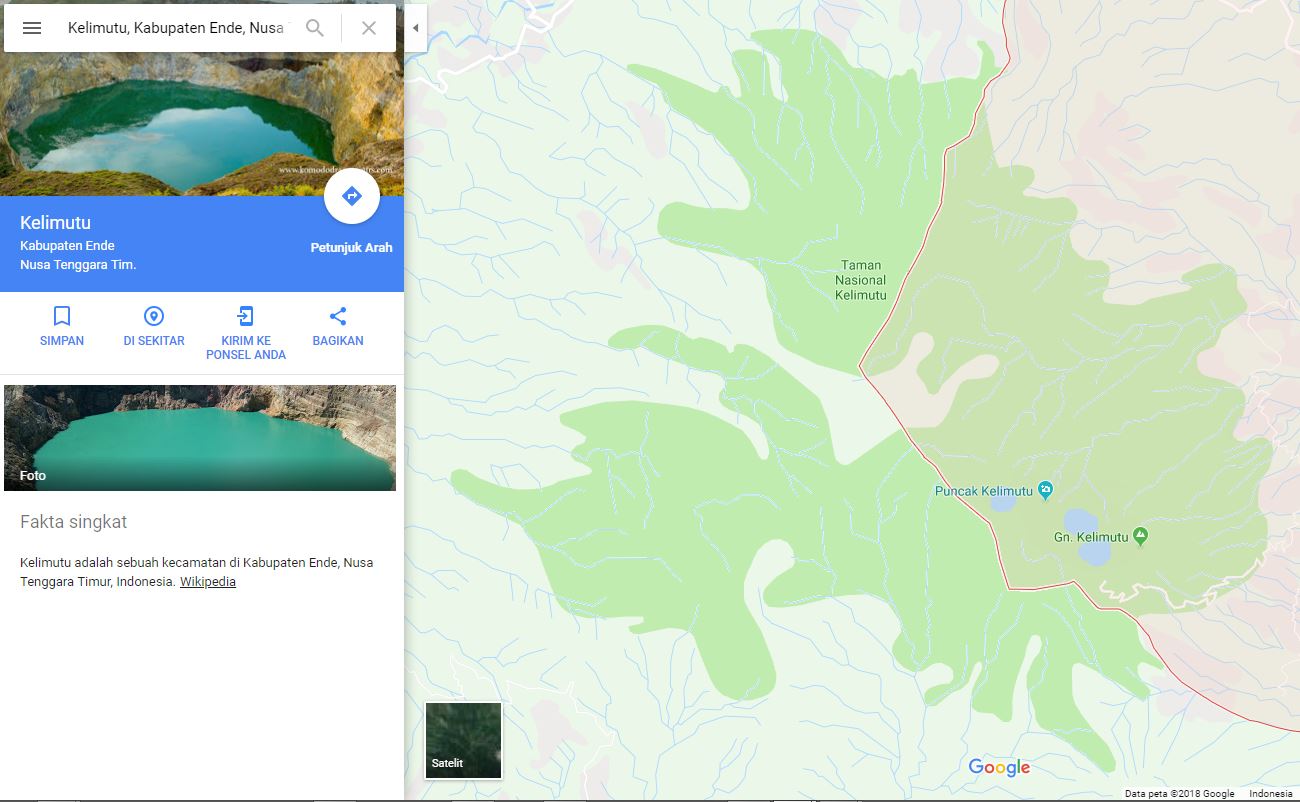Open DI SEKITAR nearby search
The height and width of the screenshot is (802, 1300).
tap(154, 316)
